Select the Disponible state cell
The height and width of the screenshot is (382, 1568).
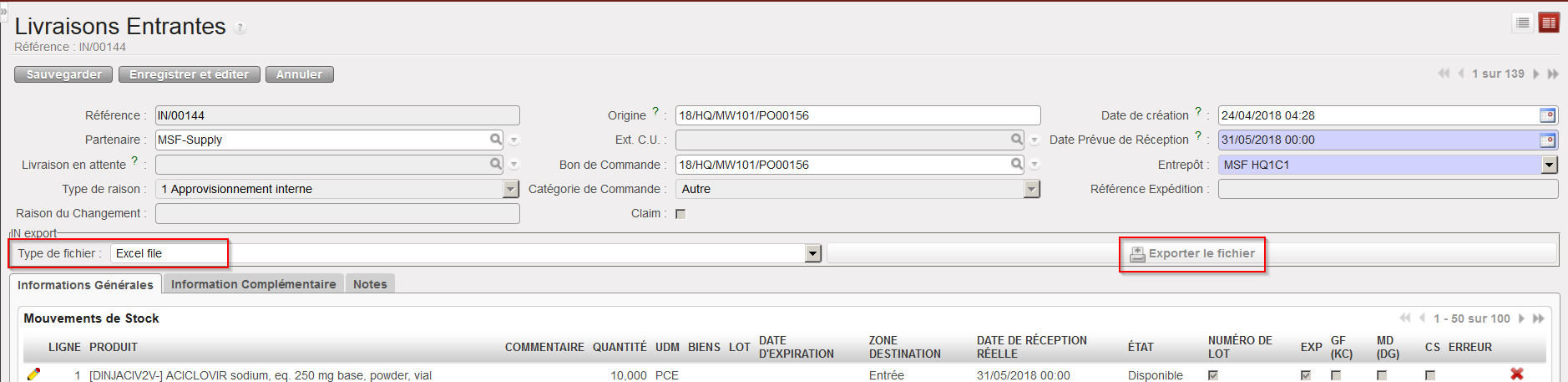coord(1156,375)
